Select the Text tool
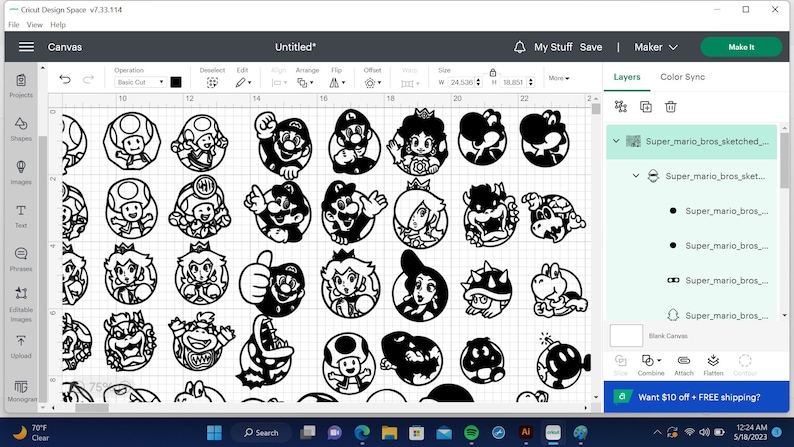The height and width of the screenshot is (447, 794). (21, 216)
